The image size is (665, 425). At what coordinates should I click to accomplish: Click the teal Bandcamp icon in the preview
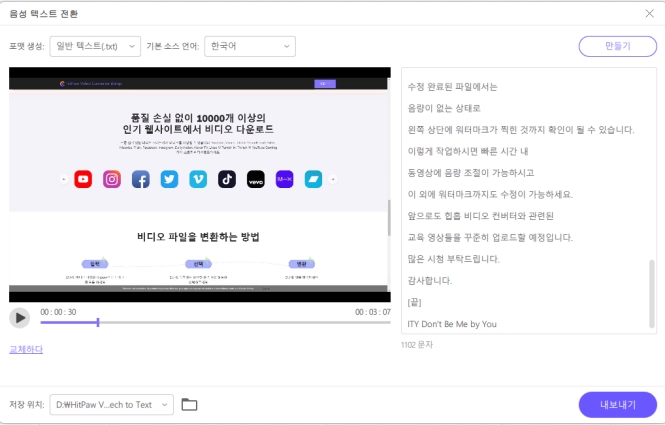pyautogui.click(x=313, y=179)
